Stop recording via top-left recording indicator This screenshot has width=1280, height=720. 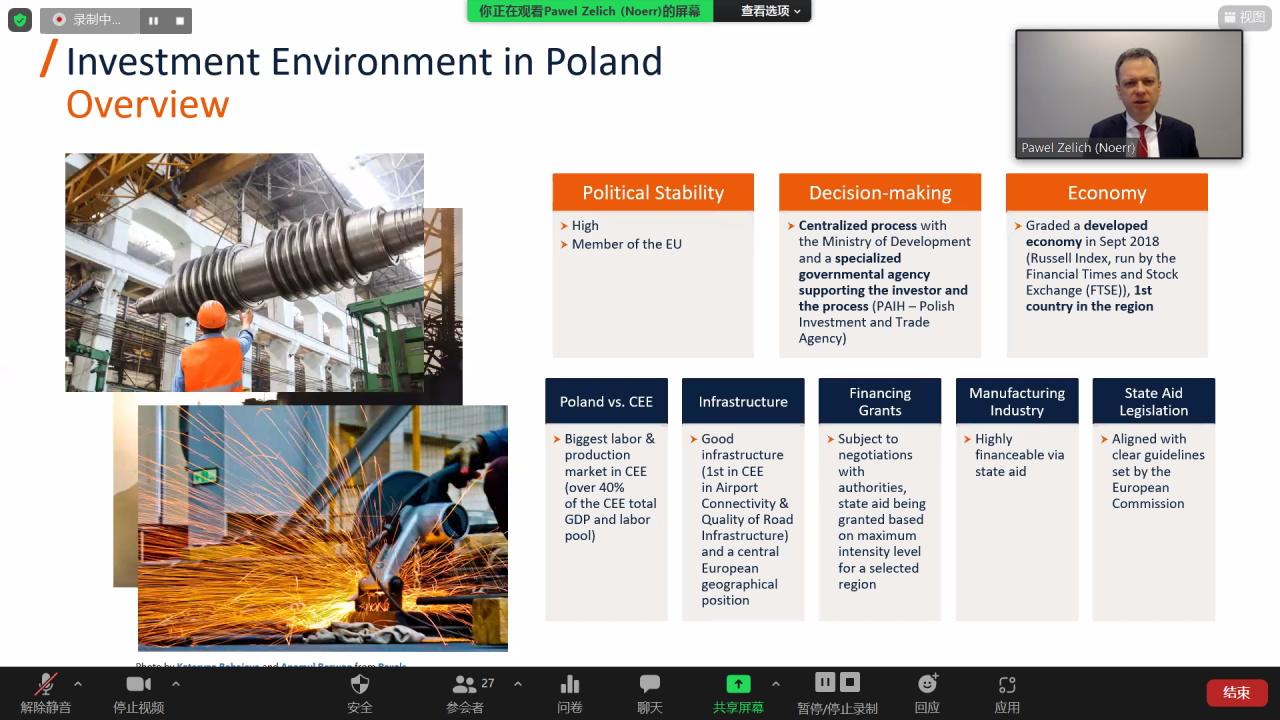(180, 20)
